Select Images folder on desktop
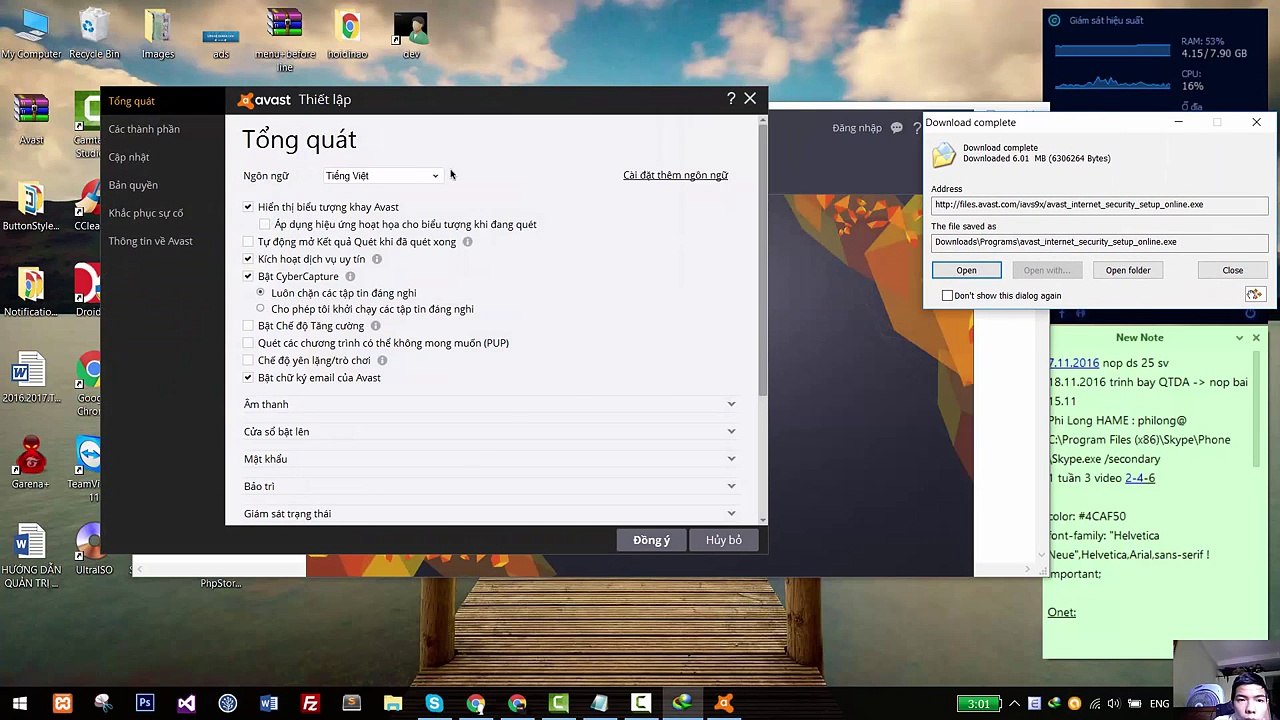 157,33
